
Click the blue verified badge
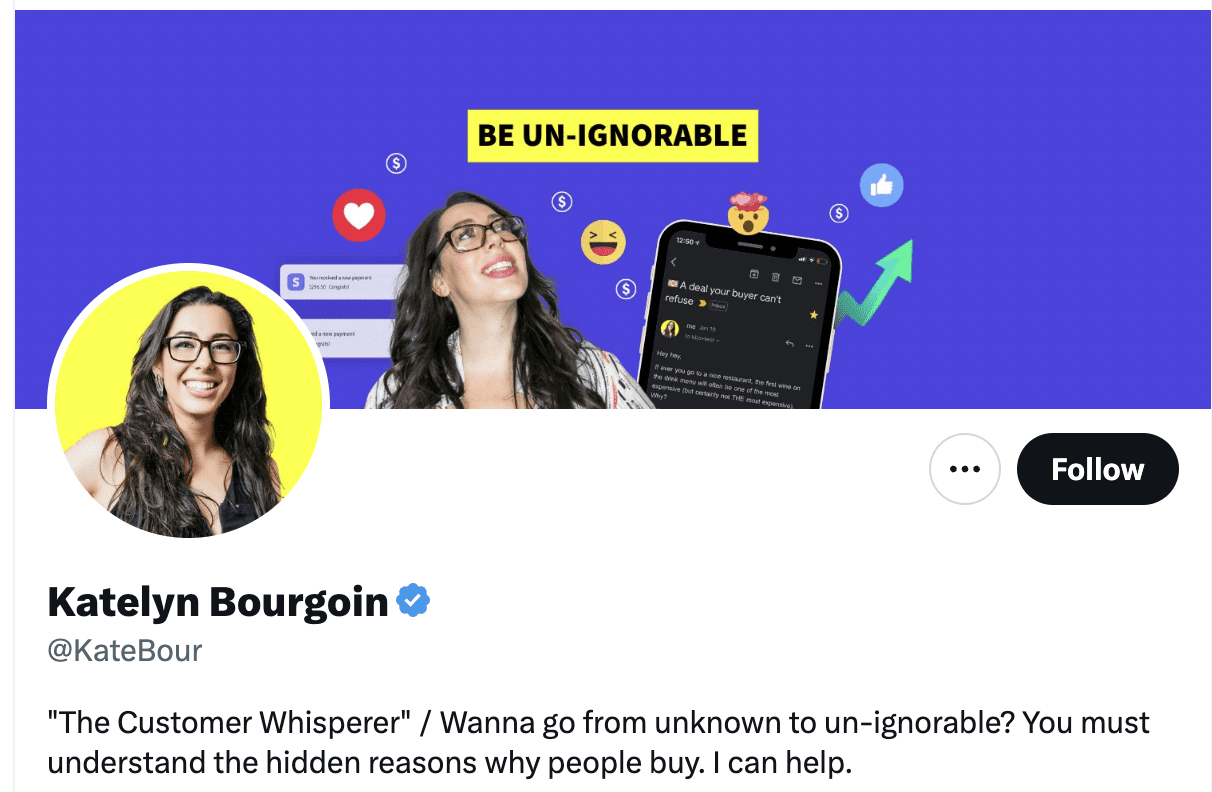click(413, 600)
